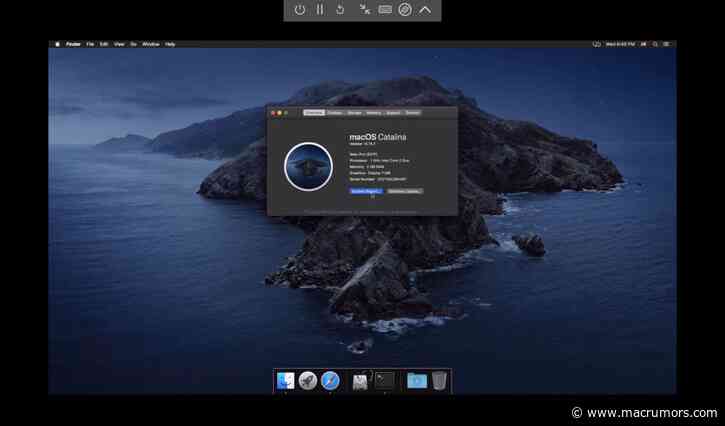Image resolution: width=725 pixels, height=426 pixels.
Task: Switch to the Memory tab
Action: pyautogui.click(x=374, y=113)
